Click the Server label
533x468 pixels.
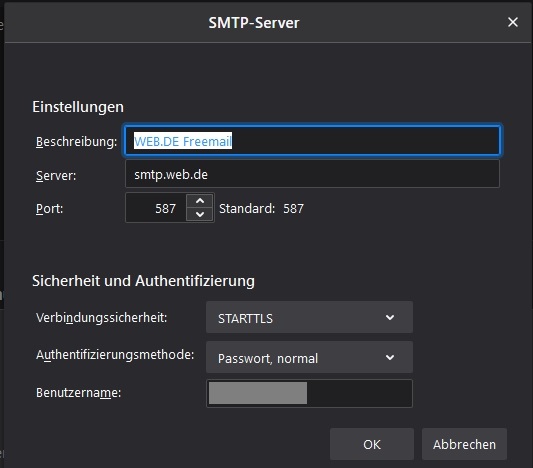tap(56, 176)
